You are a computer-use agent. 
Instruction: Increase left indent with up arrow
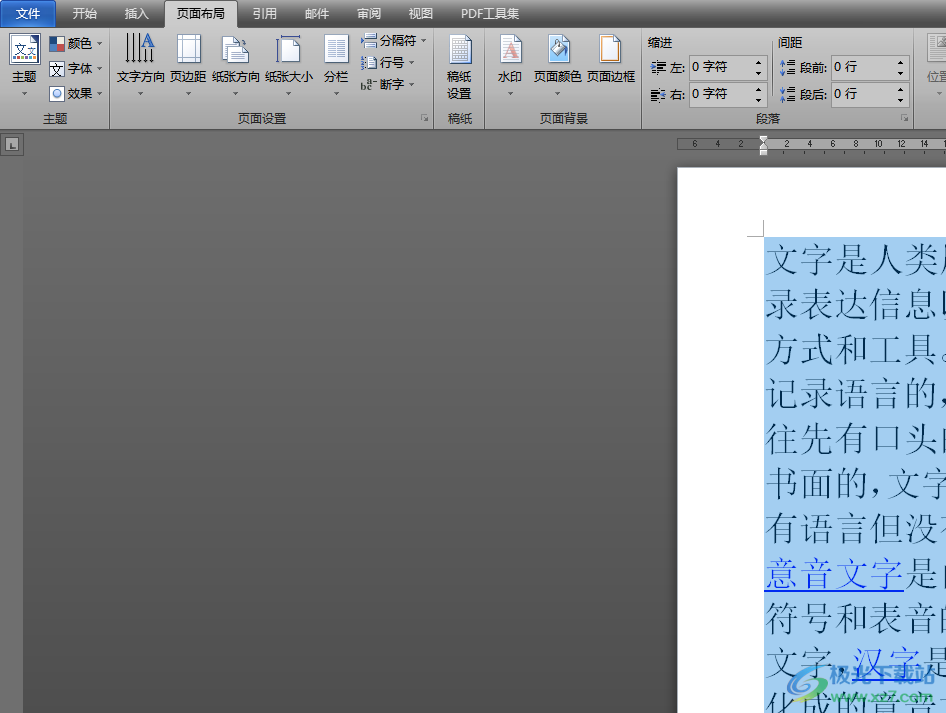pyautogui.click(x=758, y=62)
